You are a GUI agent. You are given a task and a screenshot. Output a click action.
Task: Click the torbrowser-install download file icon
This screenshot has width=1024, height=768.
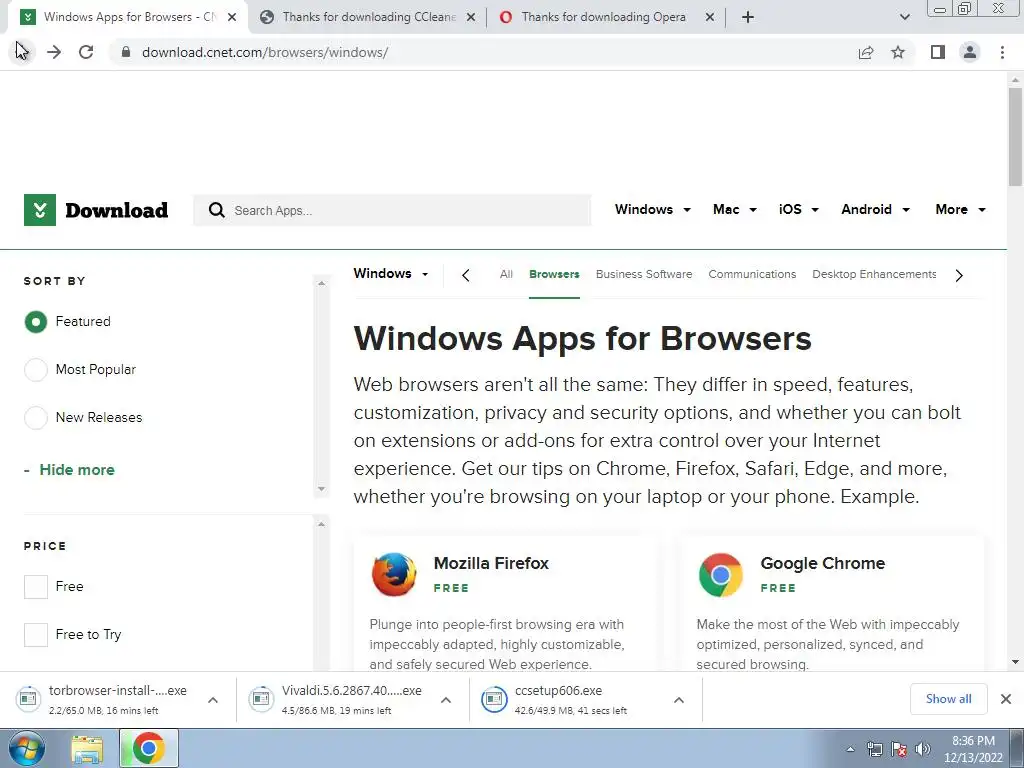coord(28,699)
